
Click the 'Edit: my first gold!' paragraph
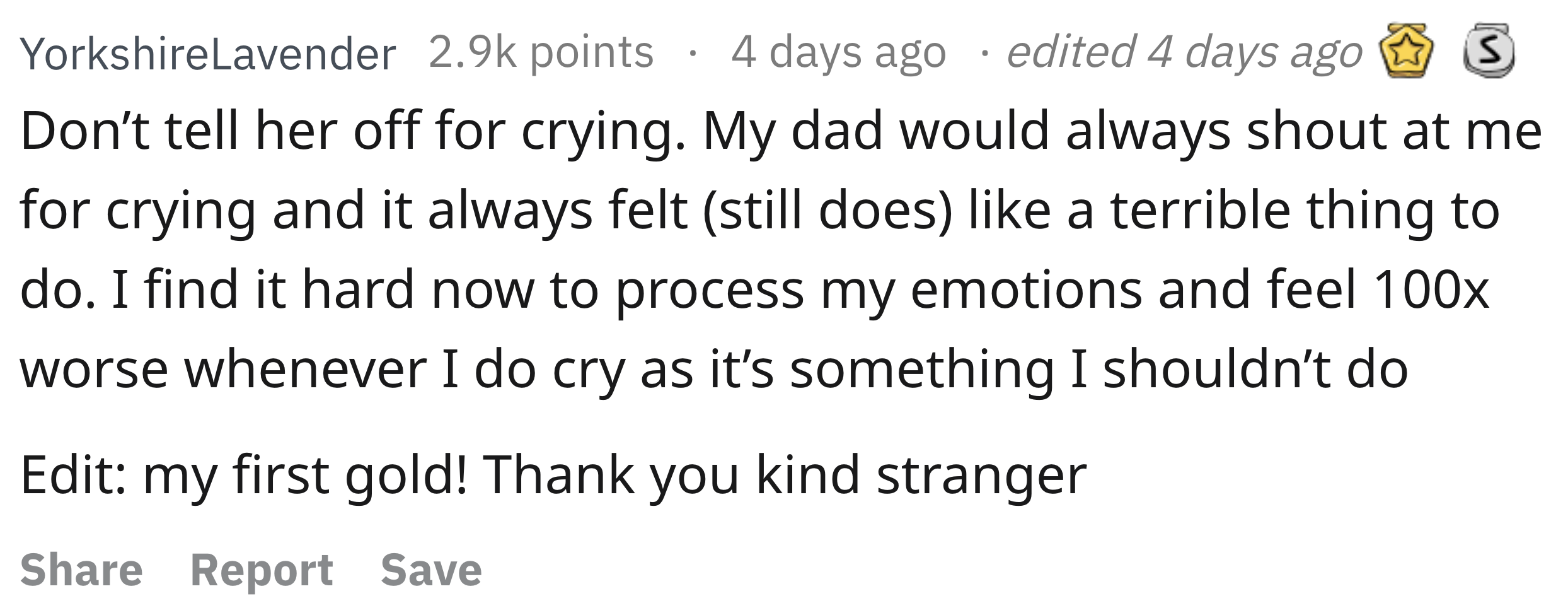point(553,476)
